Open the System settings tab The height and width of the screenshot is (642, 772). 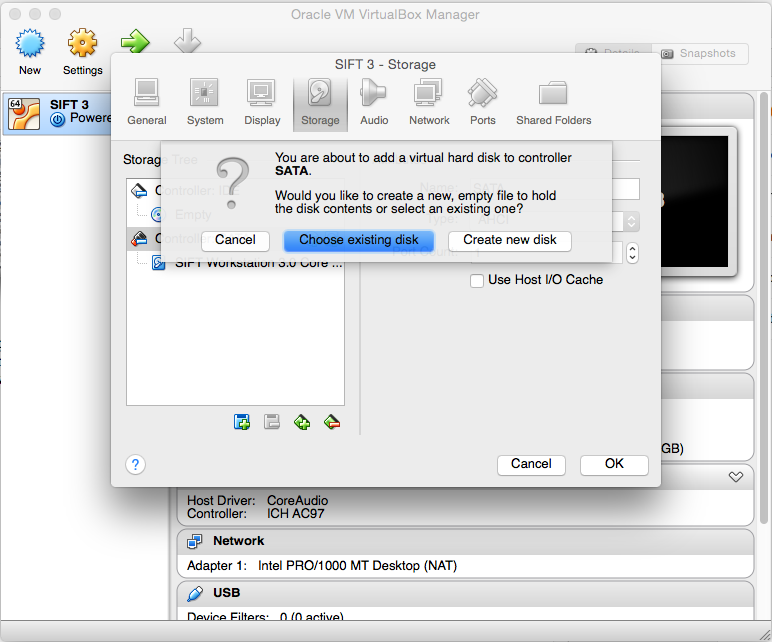tap(205, 102)
